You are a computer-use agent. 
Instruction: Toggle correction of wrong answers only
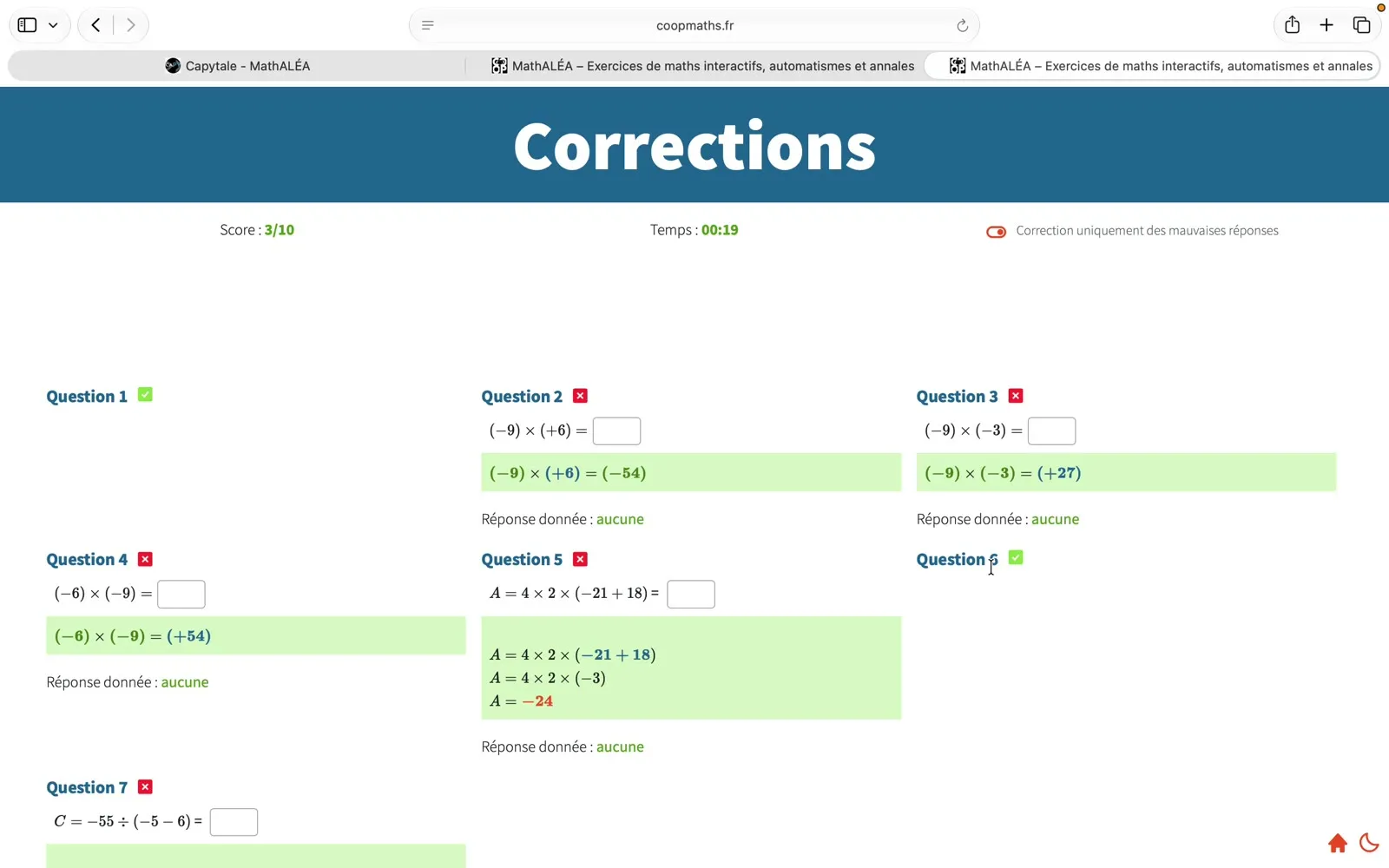[996, 232]
